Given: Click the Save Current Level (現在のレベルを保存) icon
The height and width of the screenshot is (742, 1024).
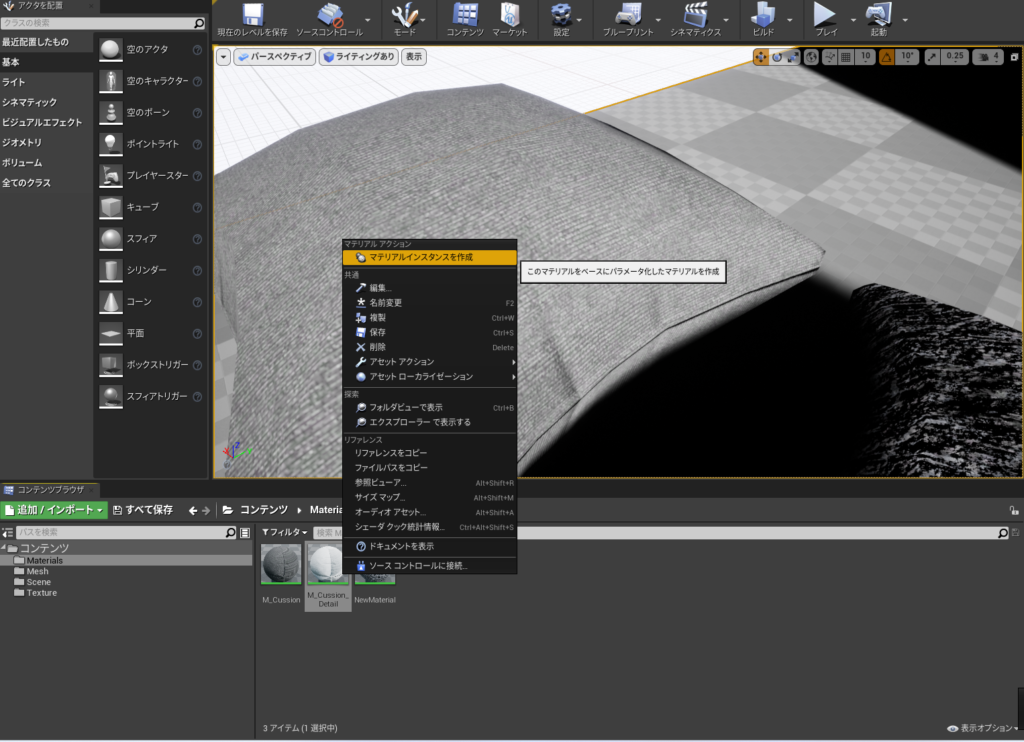Looking at the screenshot, I should click(x=253, y=14).
